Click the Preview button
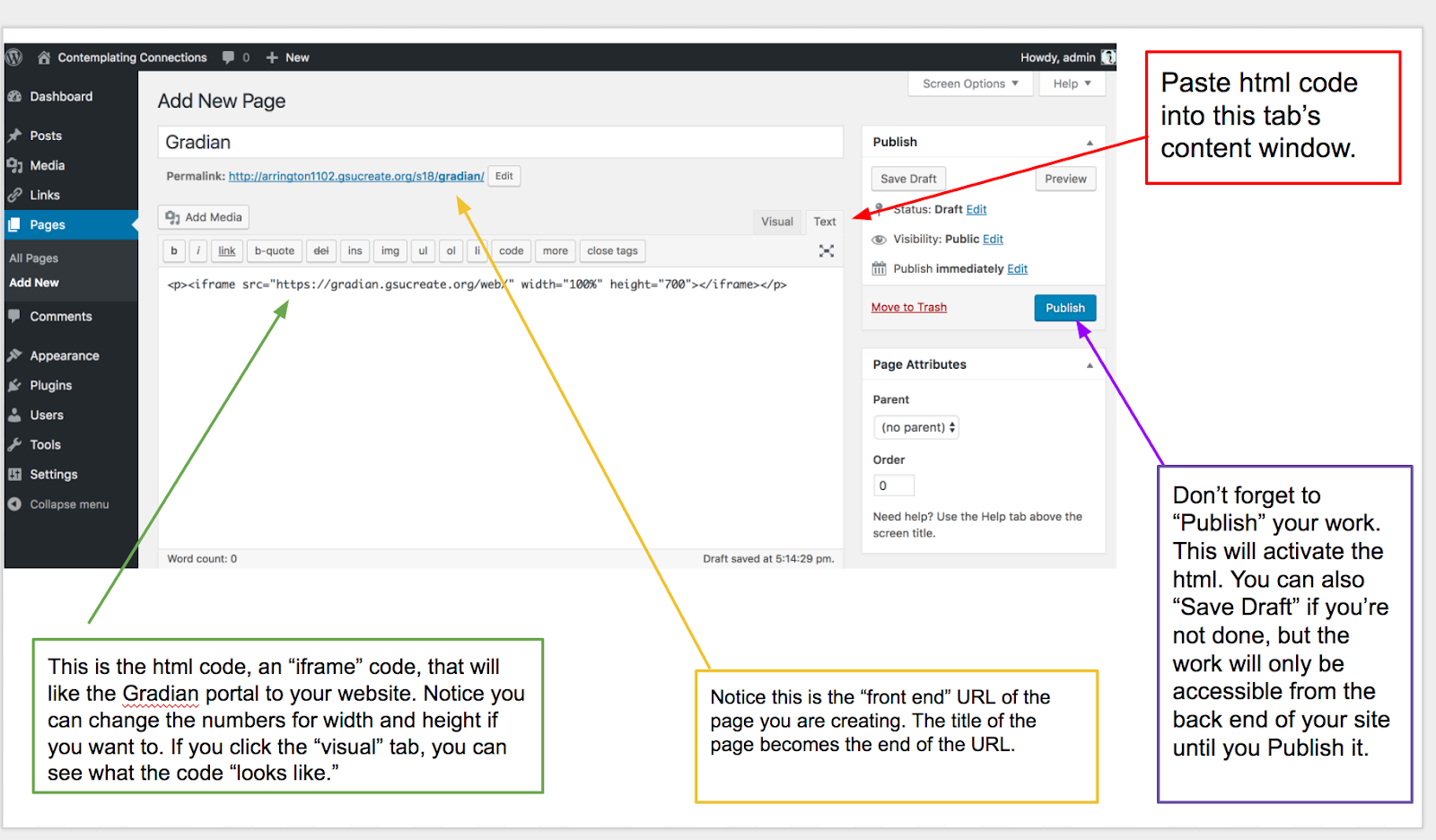This screenshot has height=840, width=1436. point(1065,179)
